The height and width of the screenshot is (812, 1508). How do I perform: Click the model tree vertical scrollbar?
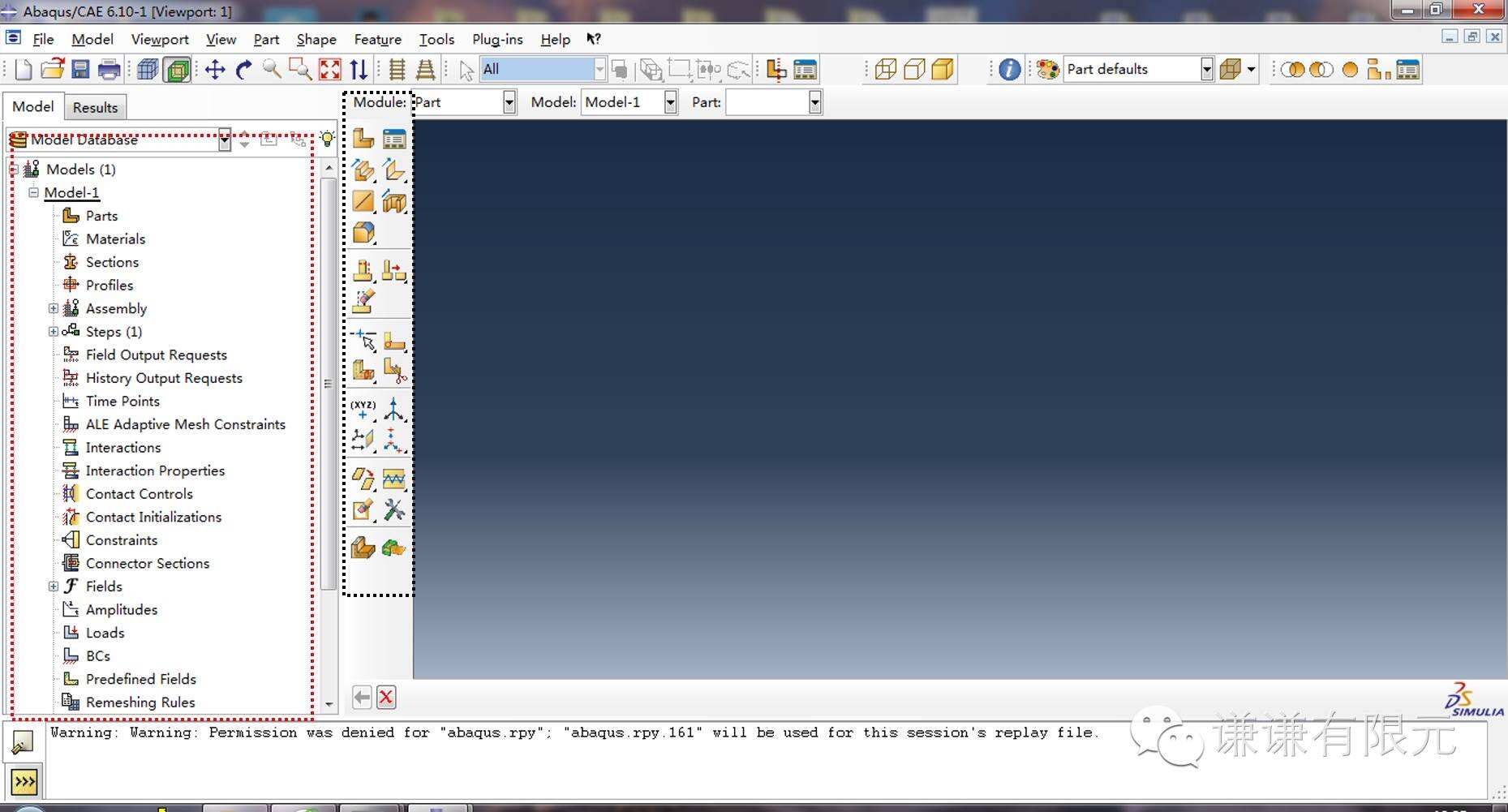(x=329, y=383)
